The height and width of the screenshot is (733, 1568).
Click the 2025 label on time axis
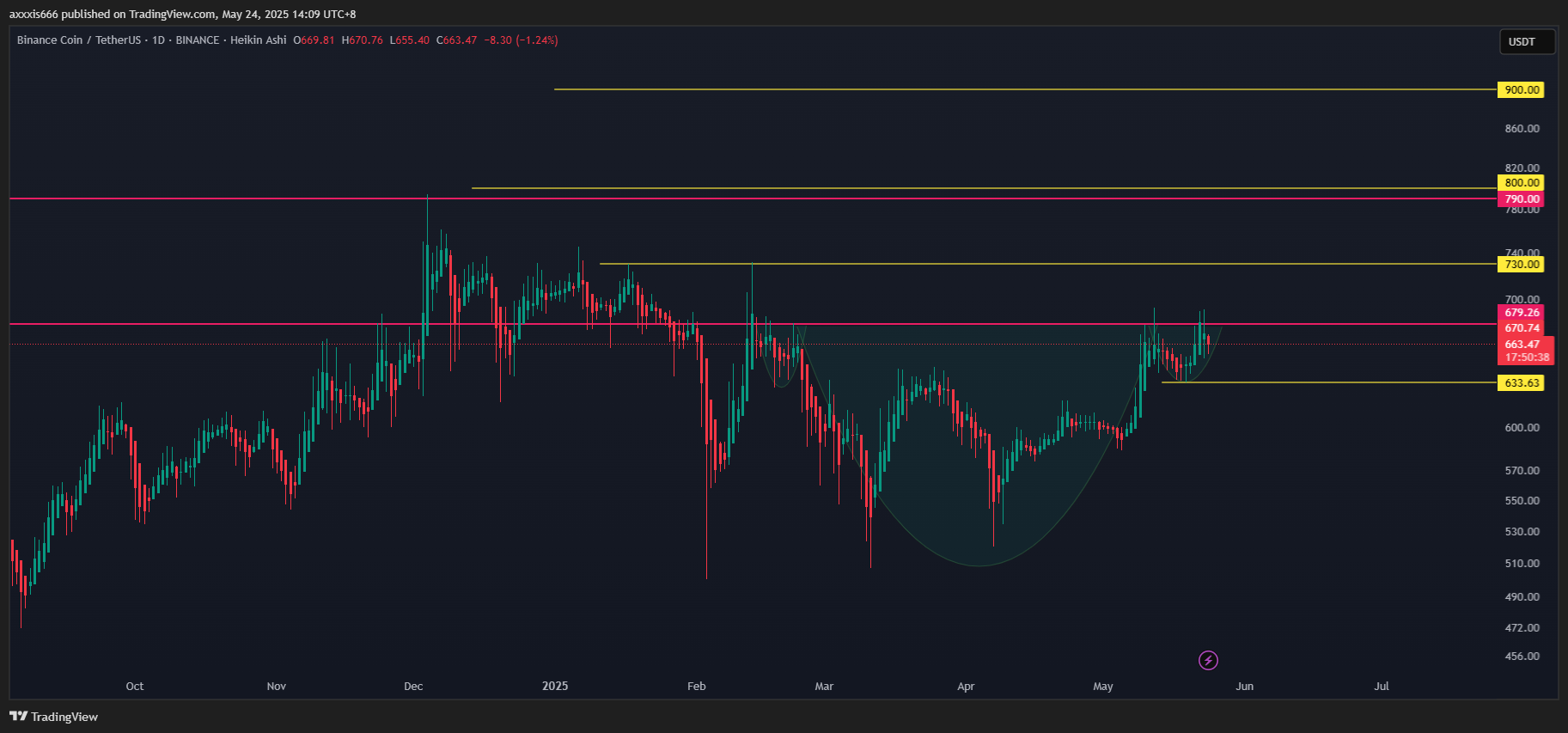pos(555,686)
